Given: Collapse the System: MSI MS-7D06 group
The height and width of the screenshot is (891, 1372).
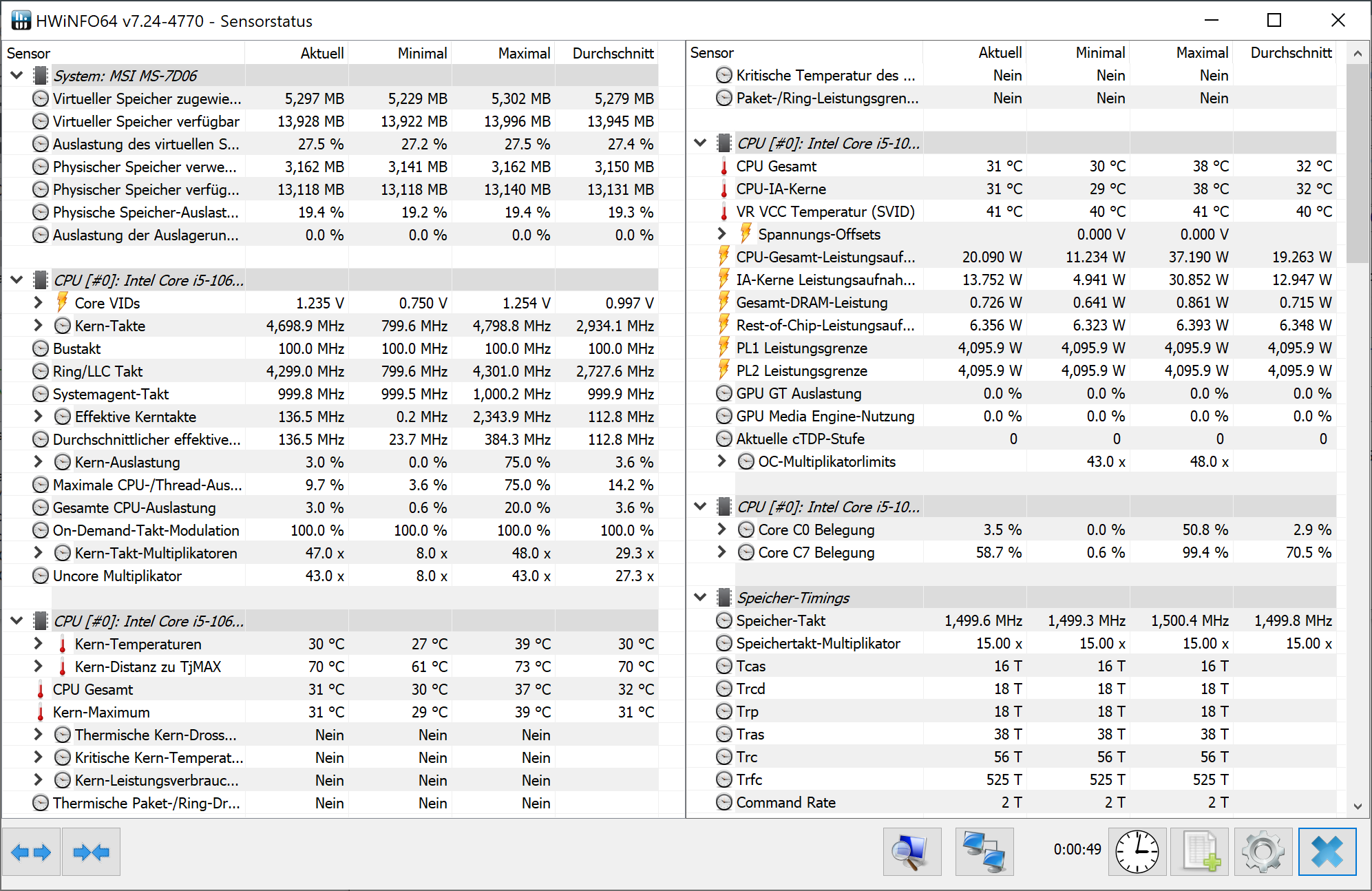Looking at the screenshot, I should [x=17, y=75].
